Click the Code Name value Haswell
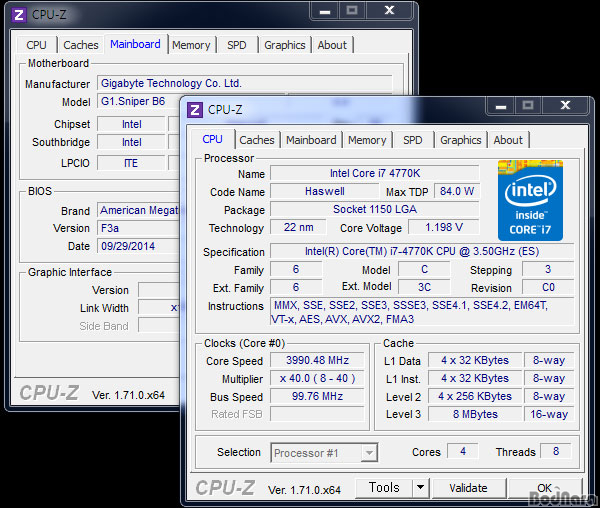 [x=324, y=191]
